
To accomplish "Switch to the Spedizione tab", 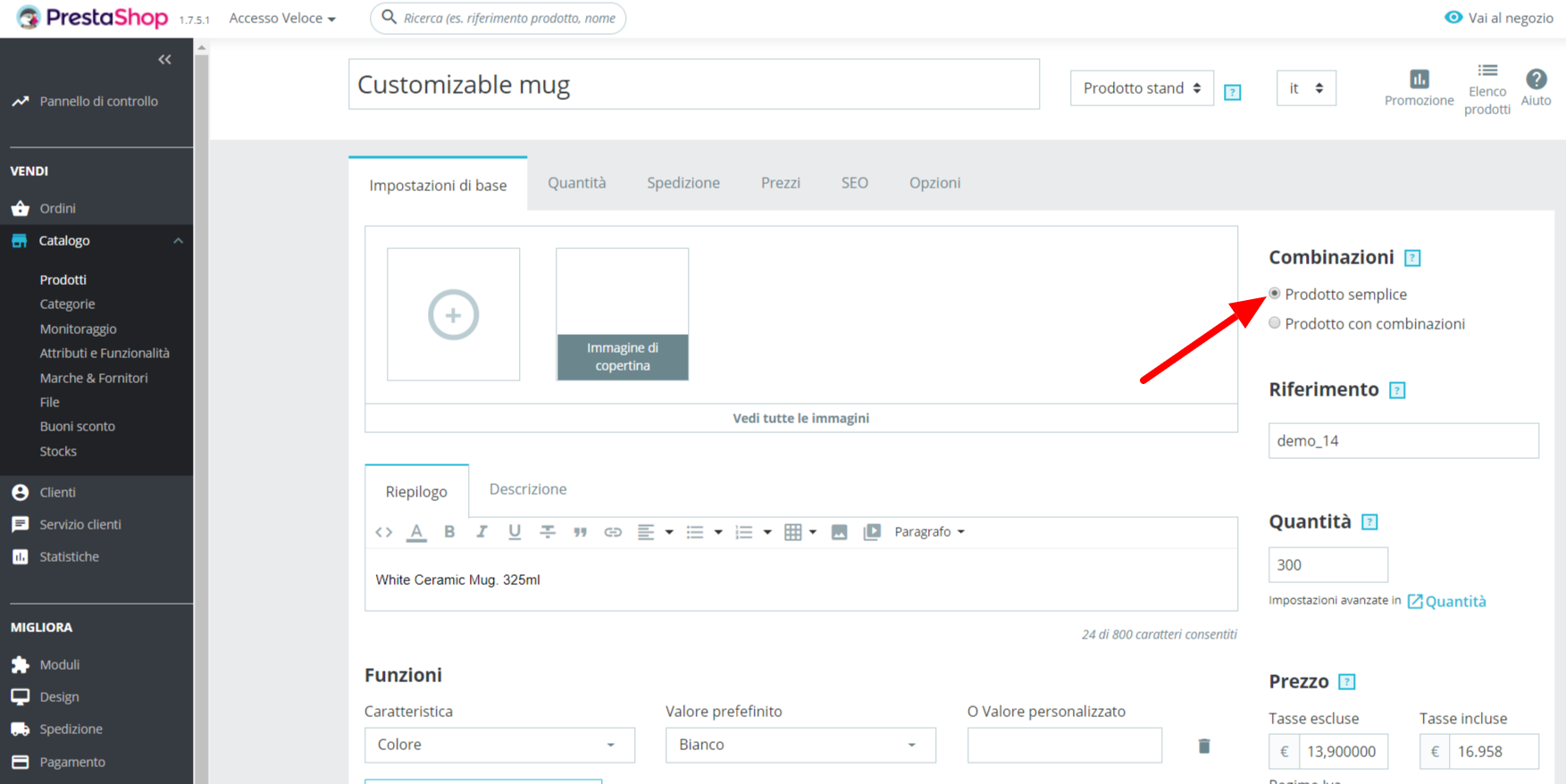I will (683, 183).
